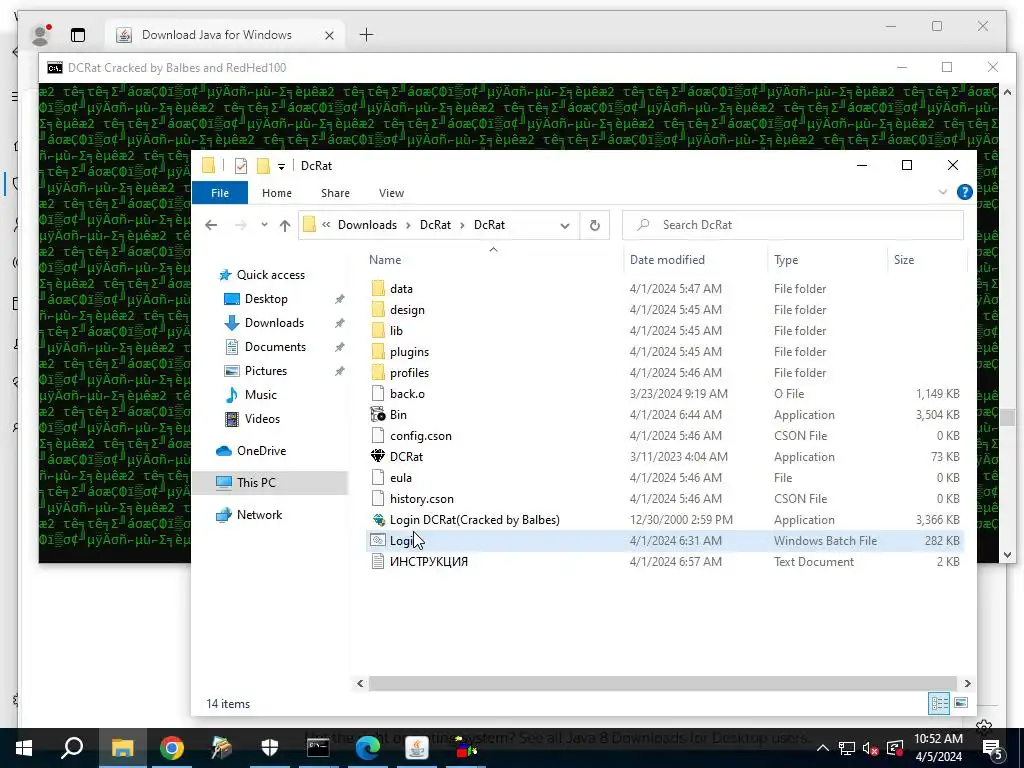
Task: Refresh the DcRat folder view
Action: click(x=594, y=225)
